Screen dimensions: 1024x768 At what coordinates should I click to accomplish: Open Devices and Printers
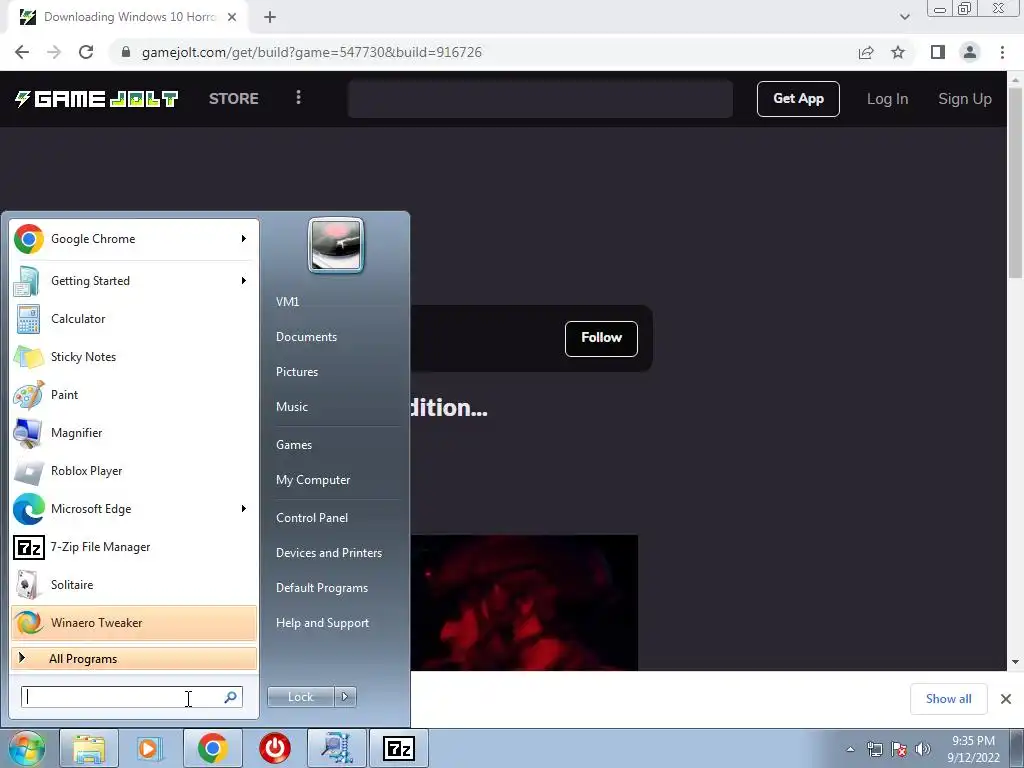328,553
